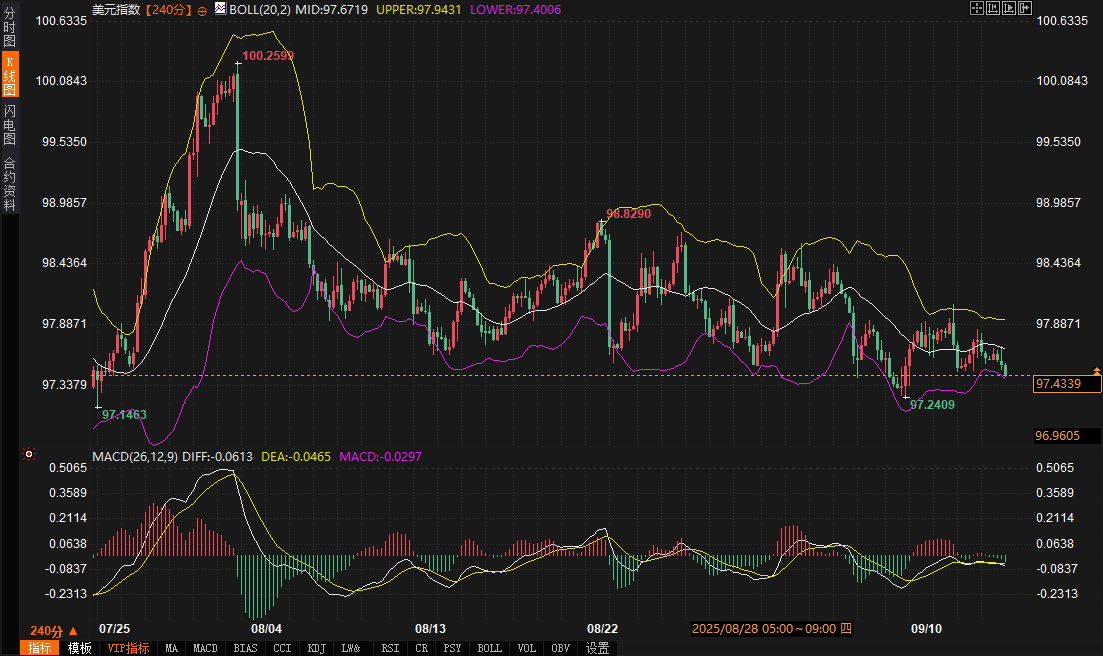Apply the KDJ indicator

tap(317, 648)
